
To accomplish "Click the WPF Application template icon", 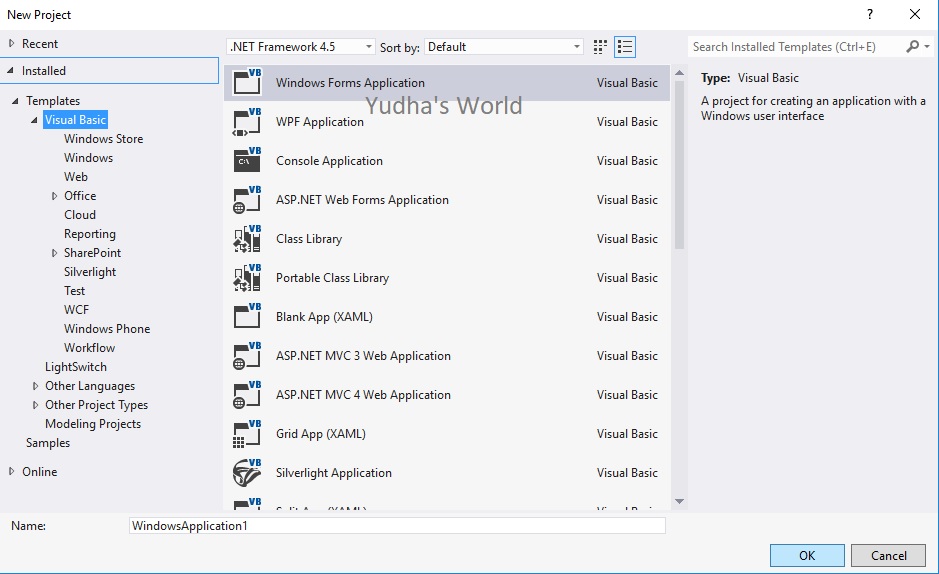I will click(247, 122).
